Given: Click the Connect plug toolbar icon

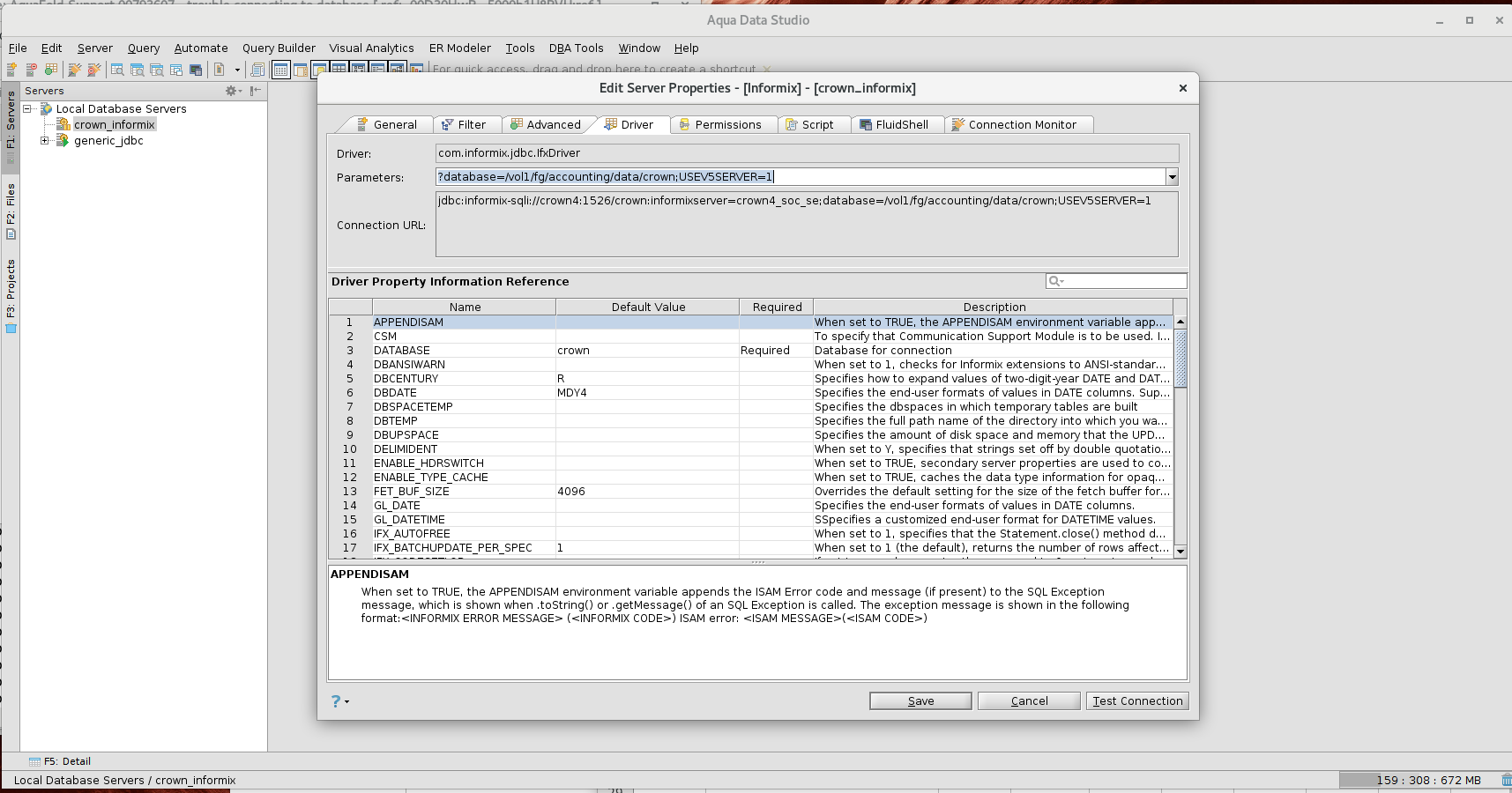Looking at the screenshot, I should [x=75, y=70].
